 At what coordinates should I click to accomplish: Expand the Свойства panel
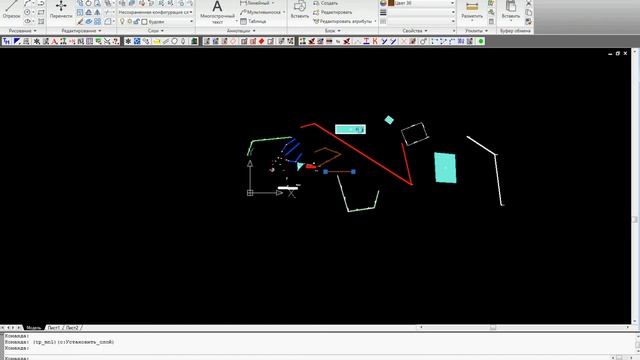click(415, 31)
